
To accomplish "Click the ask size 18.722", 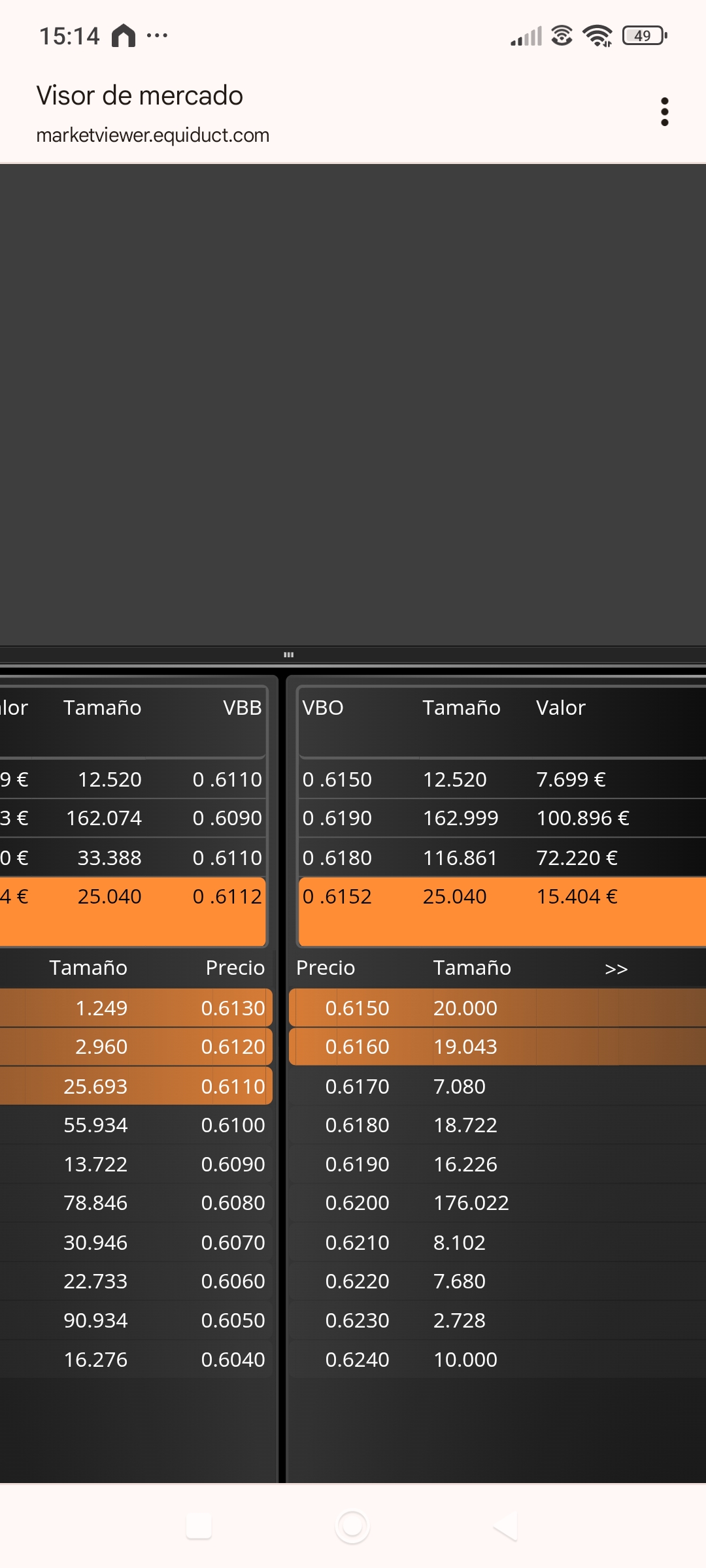I will [465, 1125].
